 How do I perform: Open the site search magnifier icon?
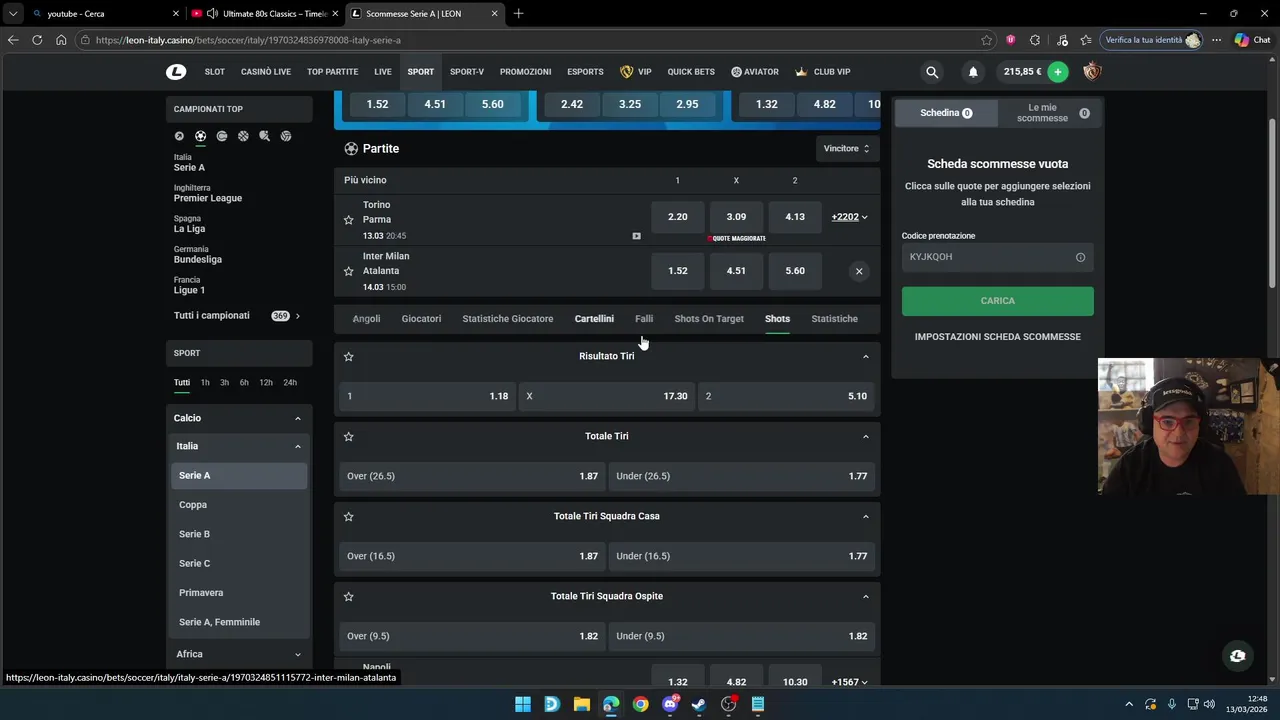point(932,72)
